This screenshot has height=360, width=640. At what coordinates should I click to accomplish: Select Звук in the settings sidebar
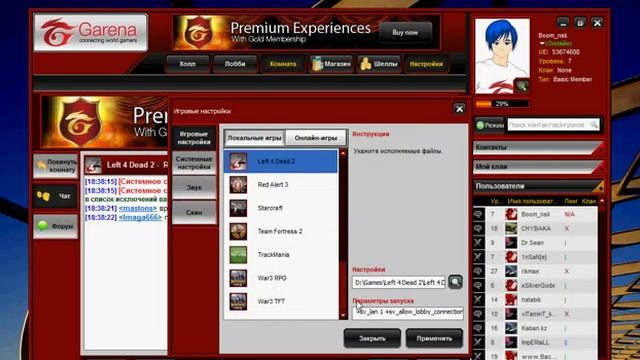coord(194,188)
